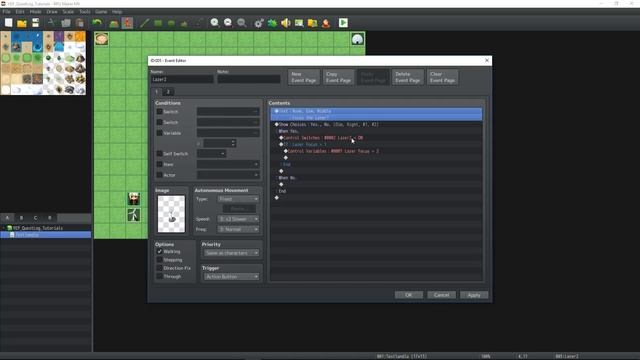Open the Edit menu
The image size is (640, 360).
click(x=20, y=12)
